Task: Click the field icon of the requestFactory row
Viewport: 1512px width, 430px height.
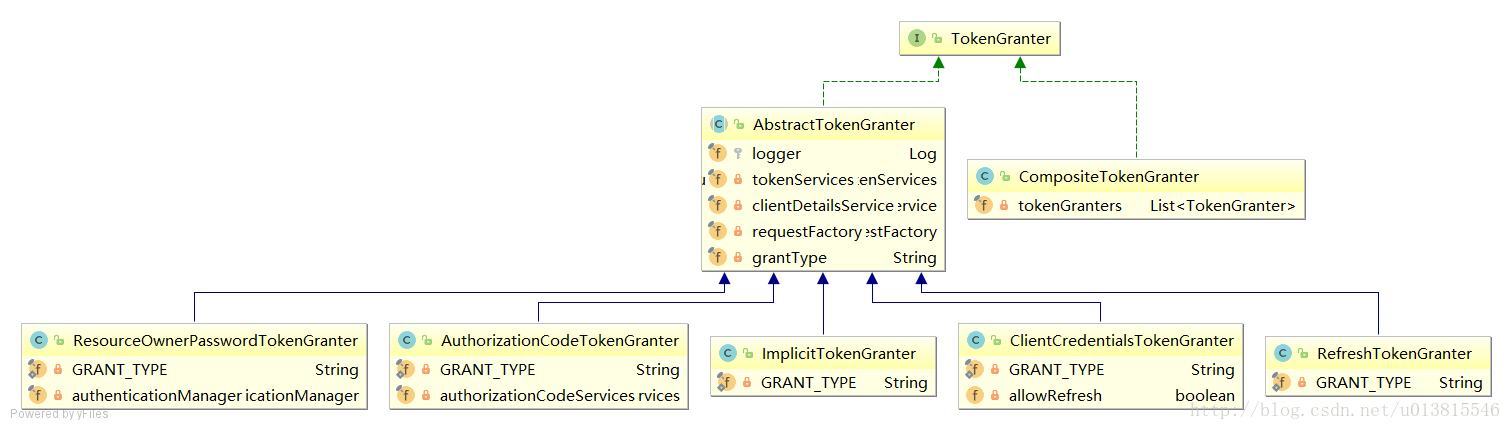Action: pos(717,232)
